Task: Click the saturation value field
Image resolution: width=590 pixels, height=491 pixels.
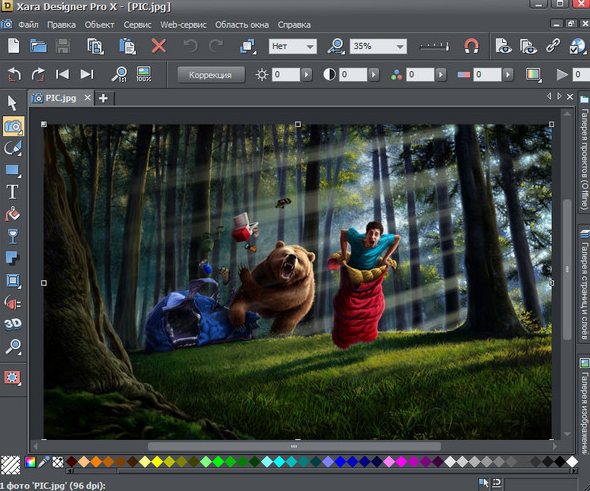Action: click(x=420, y=74)
